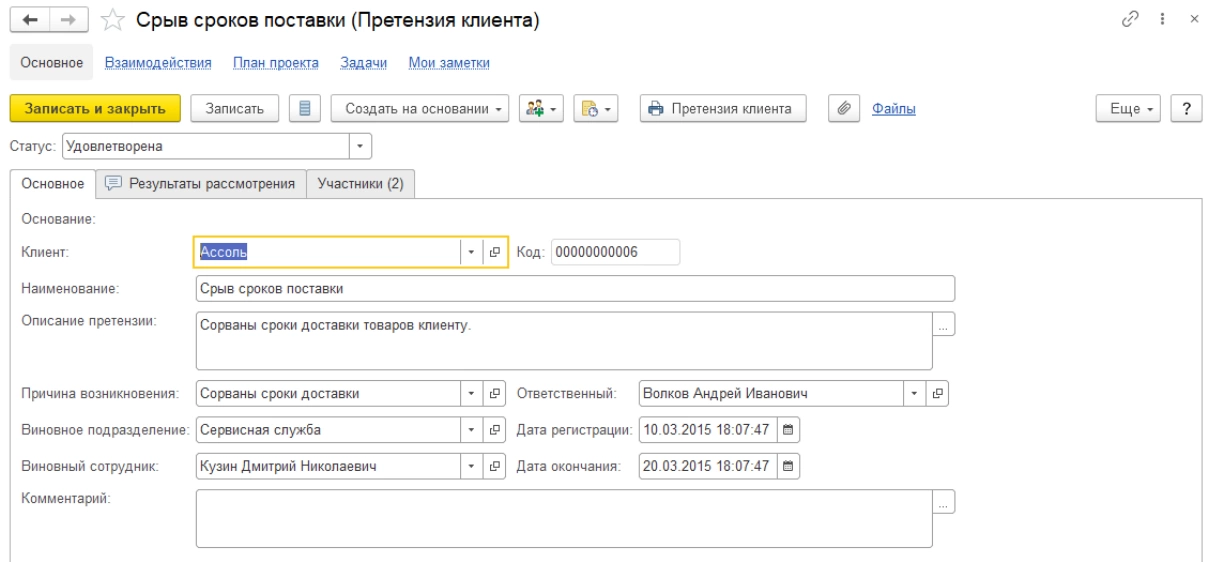This screenshot has width=1208, height=562.
Task: Expand the Причина возникновения dropdown list
Action: [472, 394]
